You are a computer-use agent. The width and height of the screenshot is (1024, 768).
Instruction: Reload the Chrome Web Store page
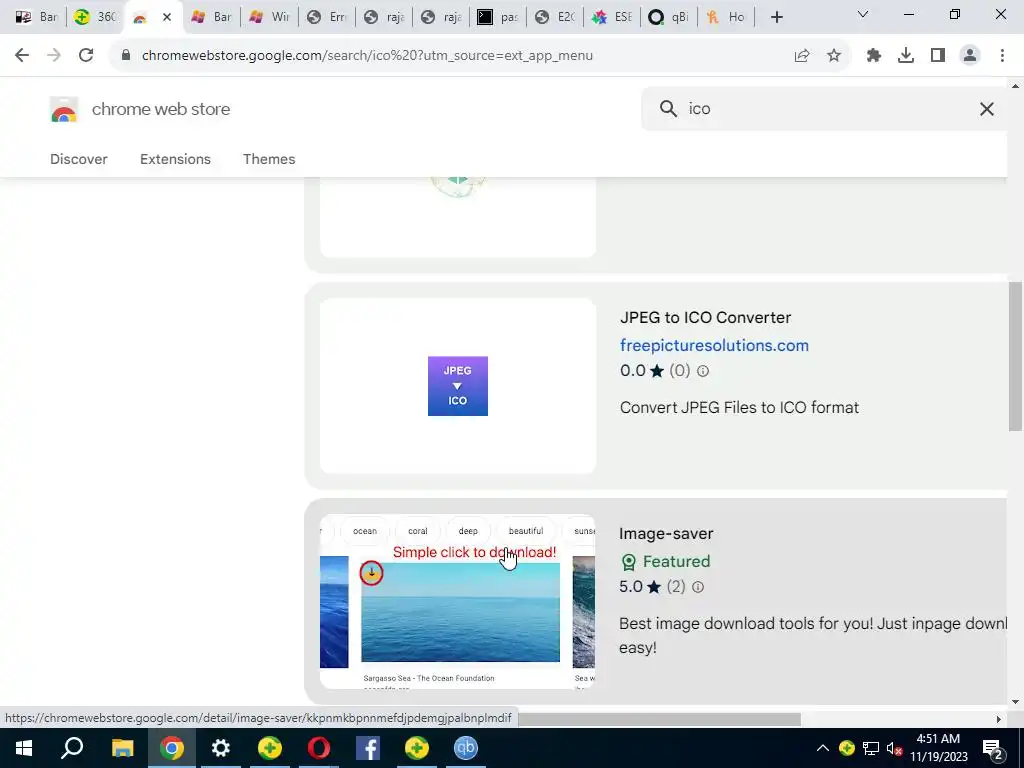coord(86,56)
